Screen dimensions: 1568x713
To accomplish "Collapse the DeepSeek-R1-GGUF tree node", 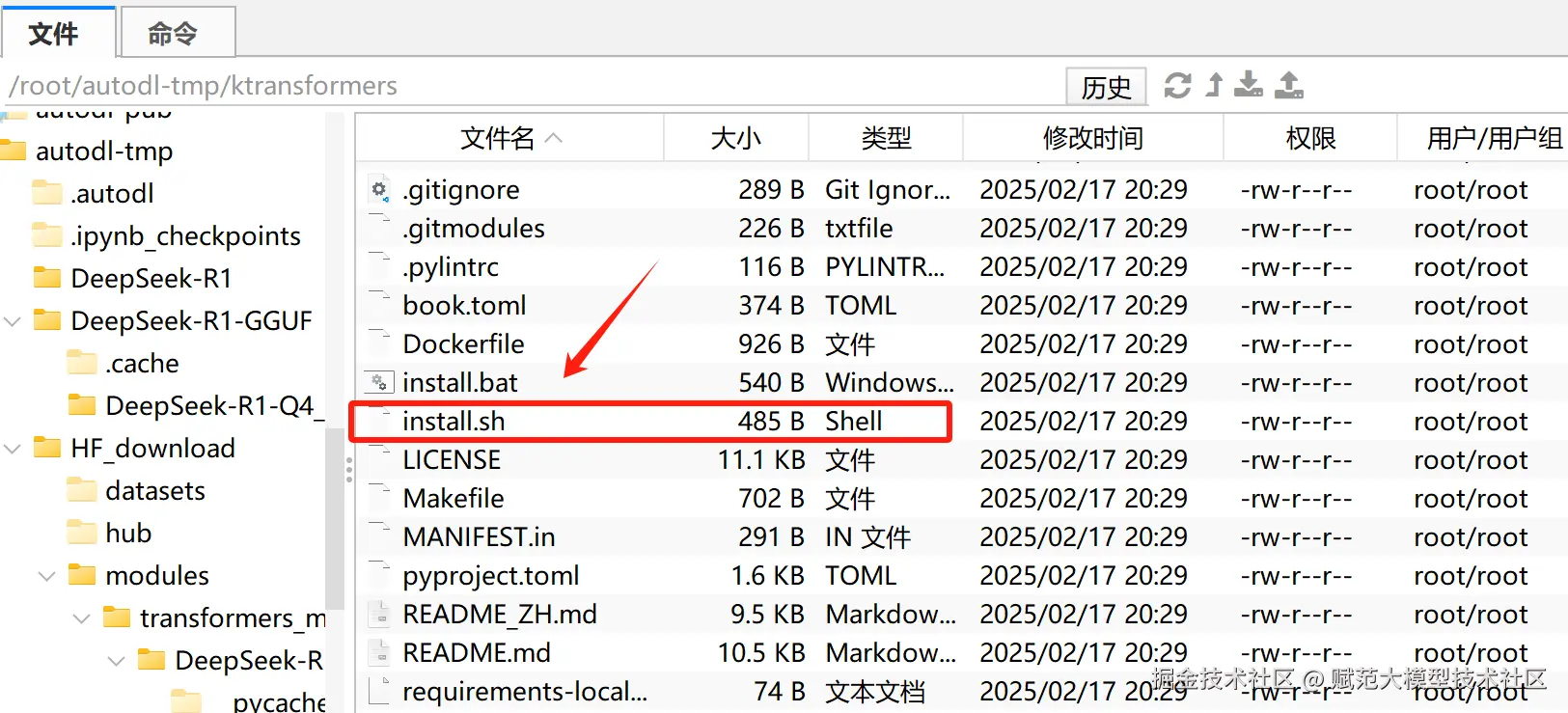I will pos(13,321).
